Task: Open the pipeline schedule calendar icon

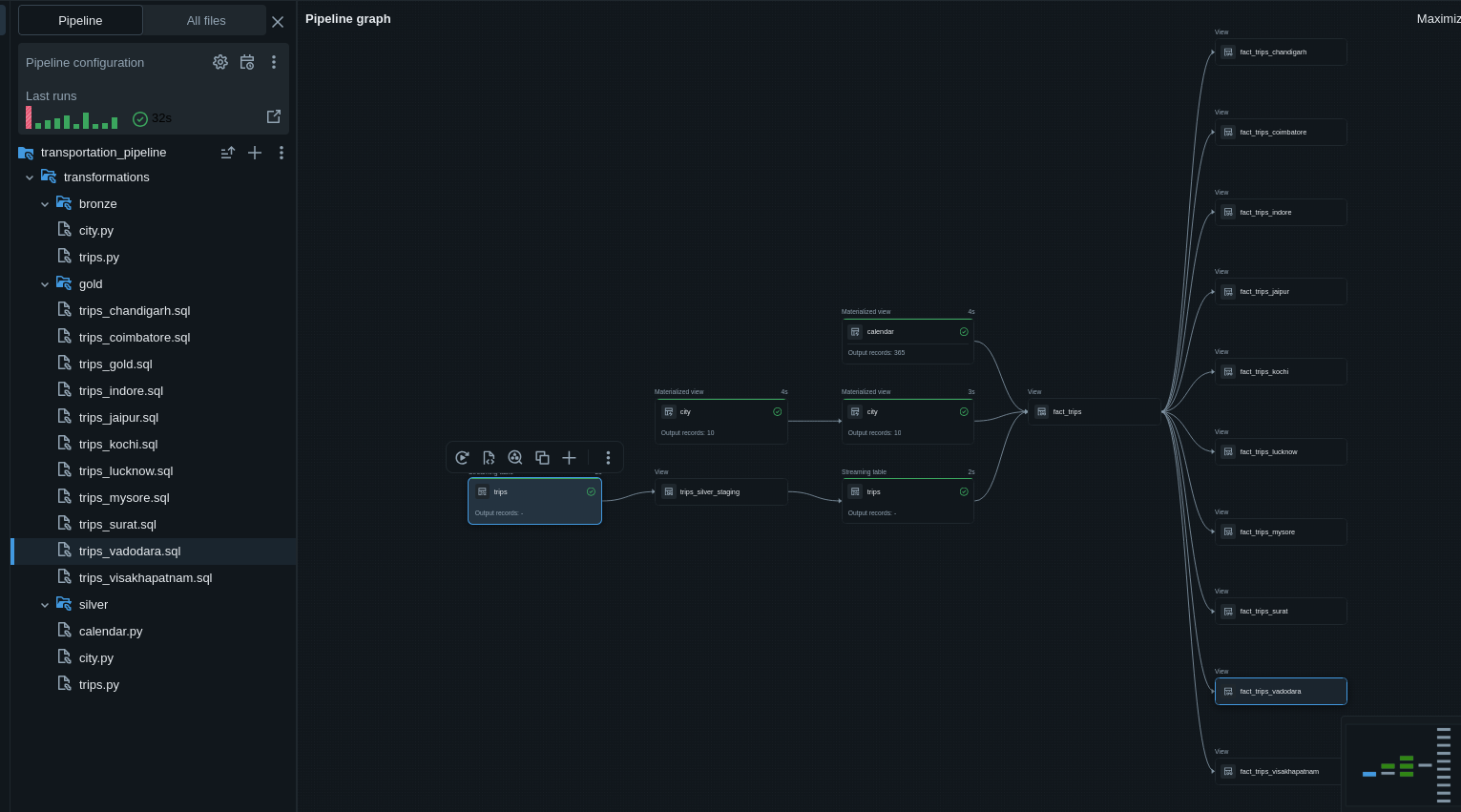Action: point(247,61)
